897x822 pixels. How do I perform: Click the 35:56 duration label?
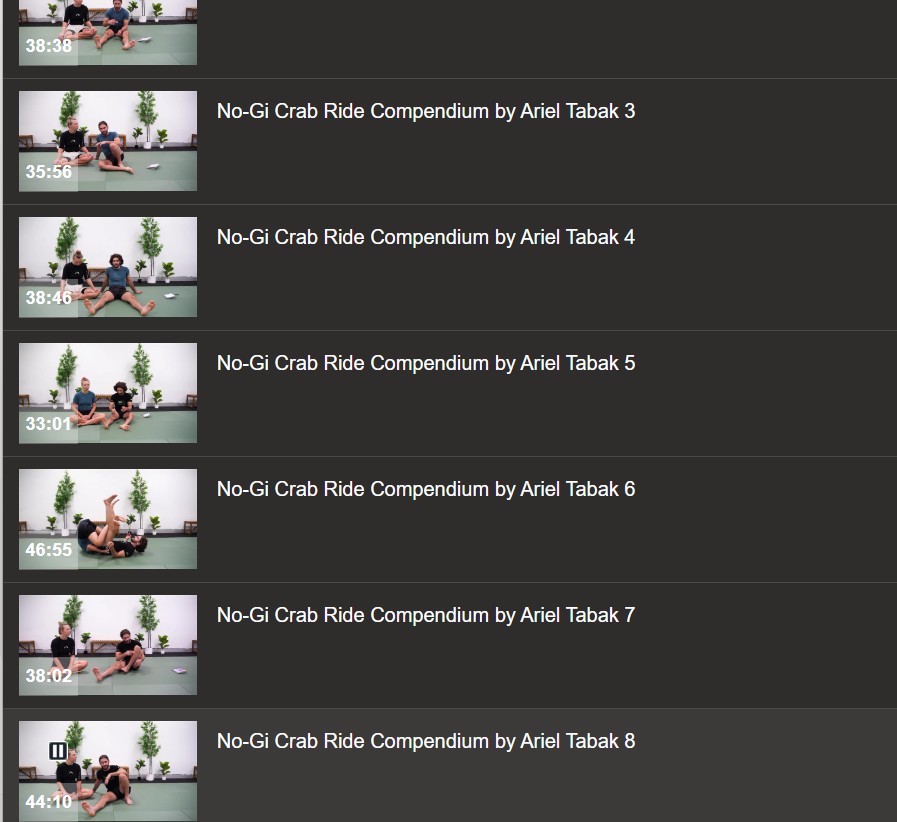49,172
